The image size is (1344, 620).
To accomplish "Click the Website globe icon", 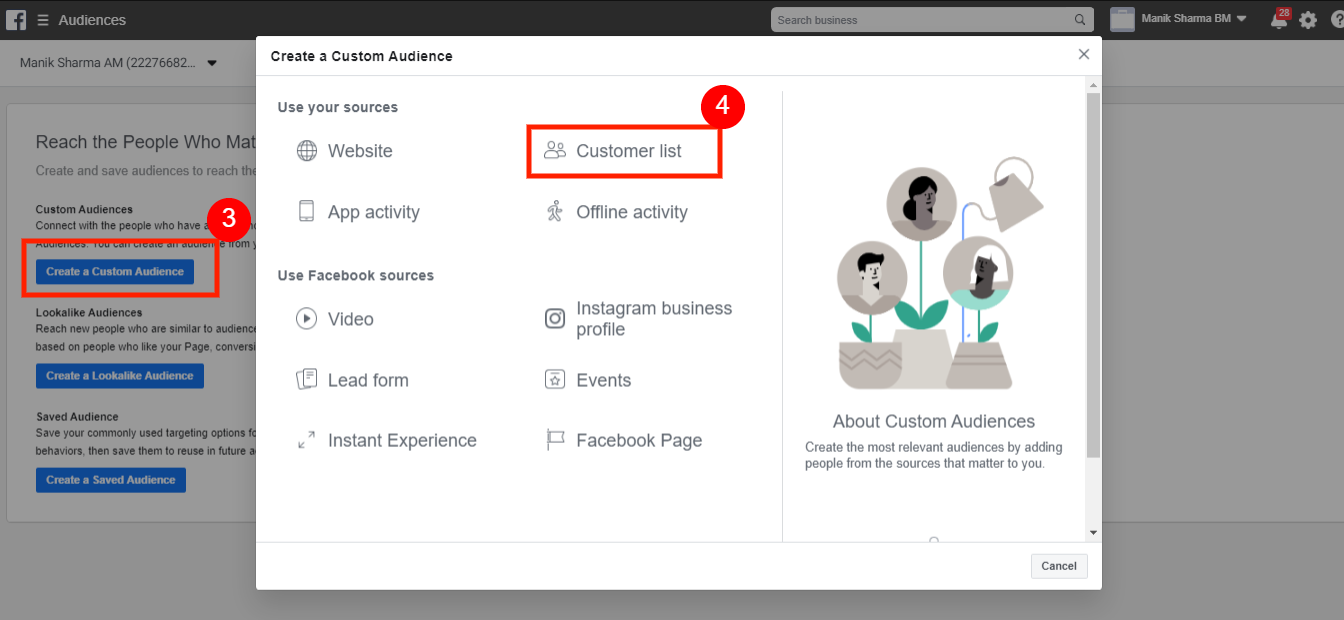I will click(x=307, y=151).
